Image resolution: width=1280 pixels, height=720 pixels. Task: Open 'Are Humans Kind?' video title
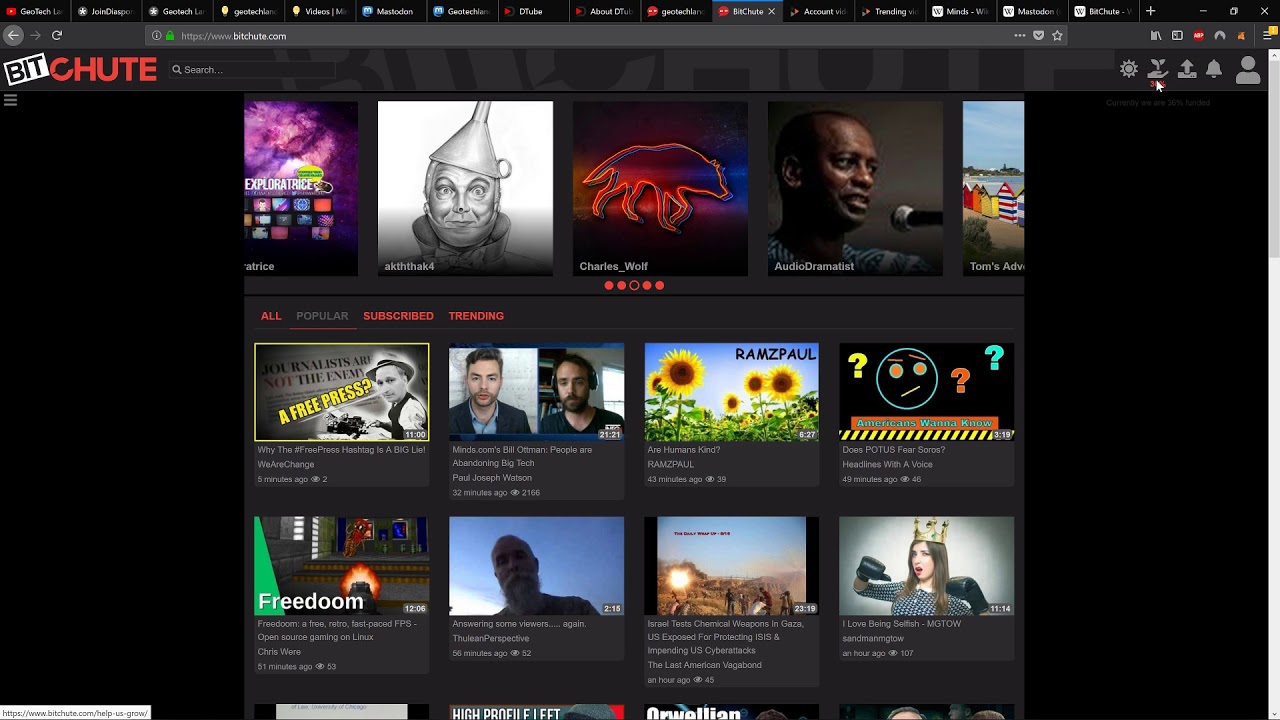tap(684, 450)
